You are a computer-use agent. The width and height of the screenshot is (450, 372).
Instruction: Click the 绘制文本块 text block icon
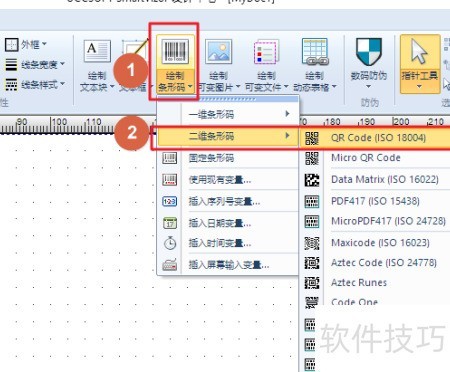click(97, 51)
